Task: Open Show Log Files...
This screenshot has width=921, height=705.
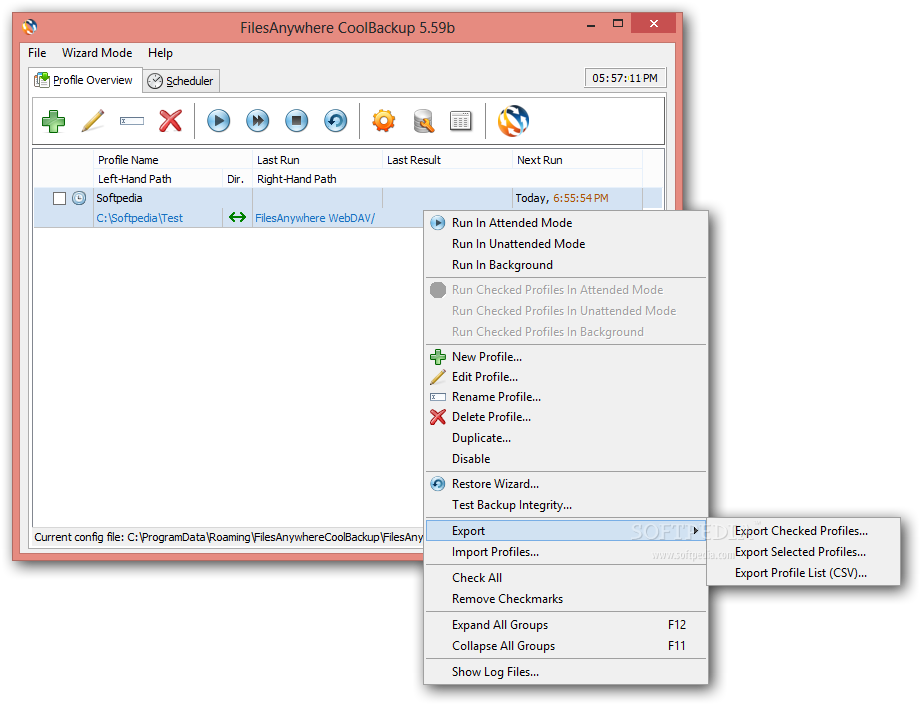Action: 566,672
